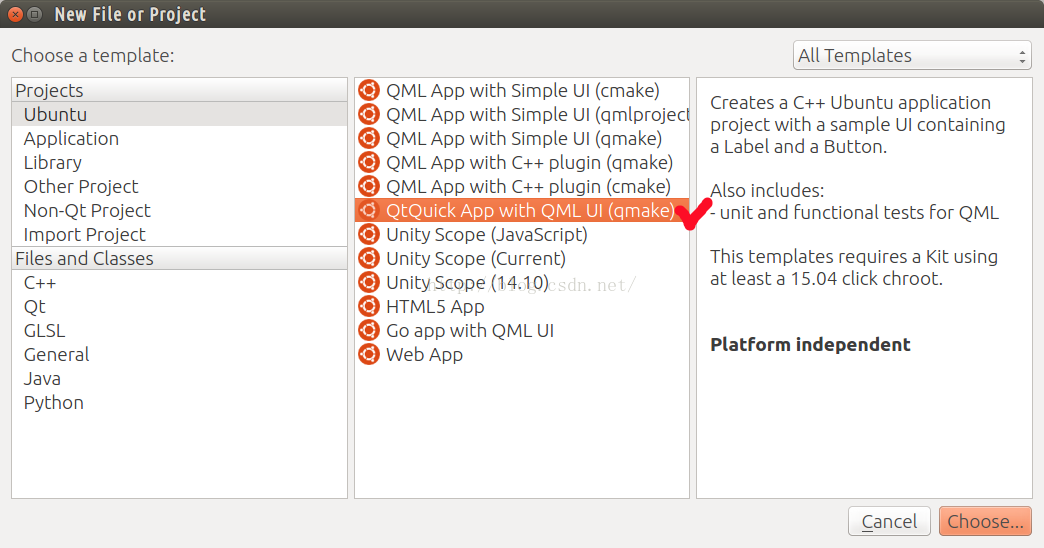Click the Ubuntu icon beside Go app with QML UI
1044x548 pixels.
point(369,330)
